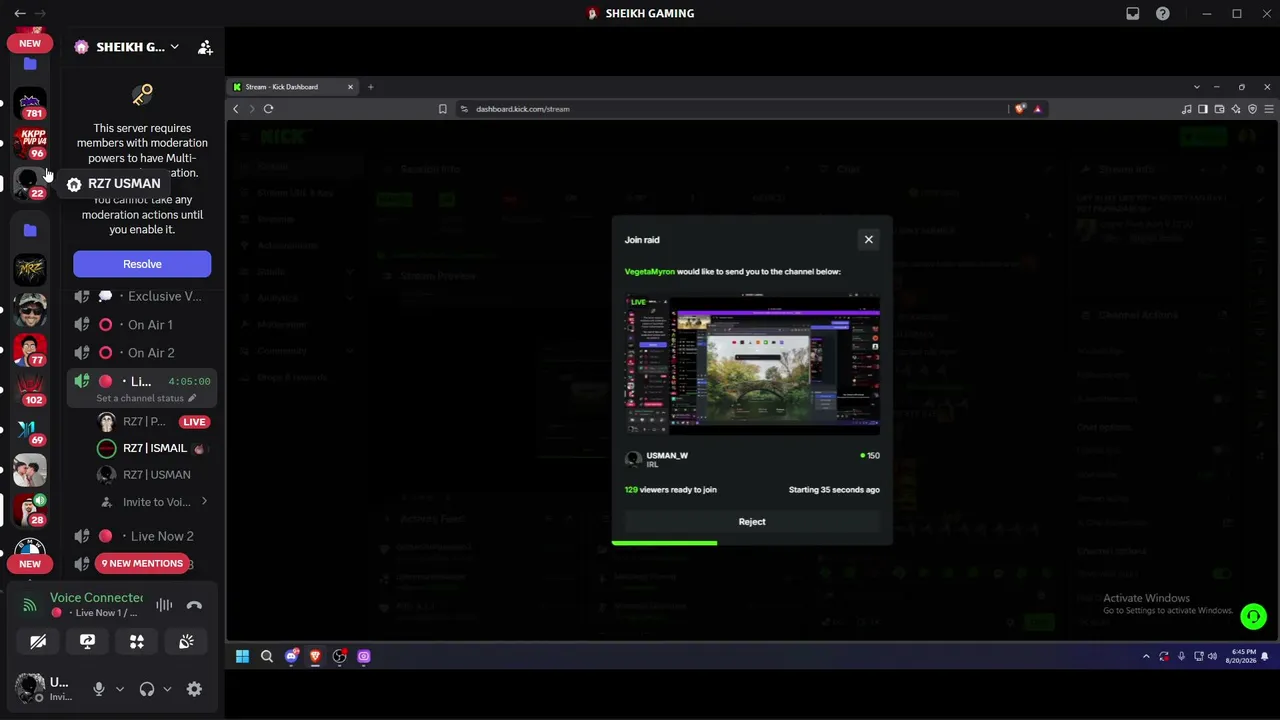This screenshot has width=1280, height=720.
Task: Go back with Discord arrow
Action: [x=19, y=13]
